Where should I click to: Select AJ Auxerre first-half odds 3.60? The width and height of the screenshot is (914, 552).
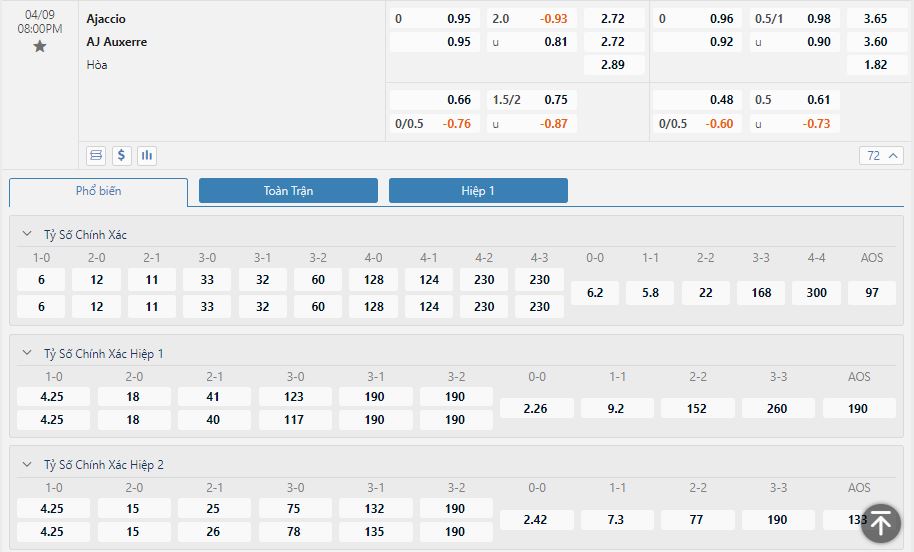click(876, 42)
